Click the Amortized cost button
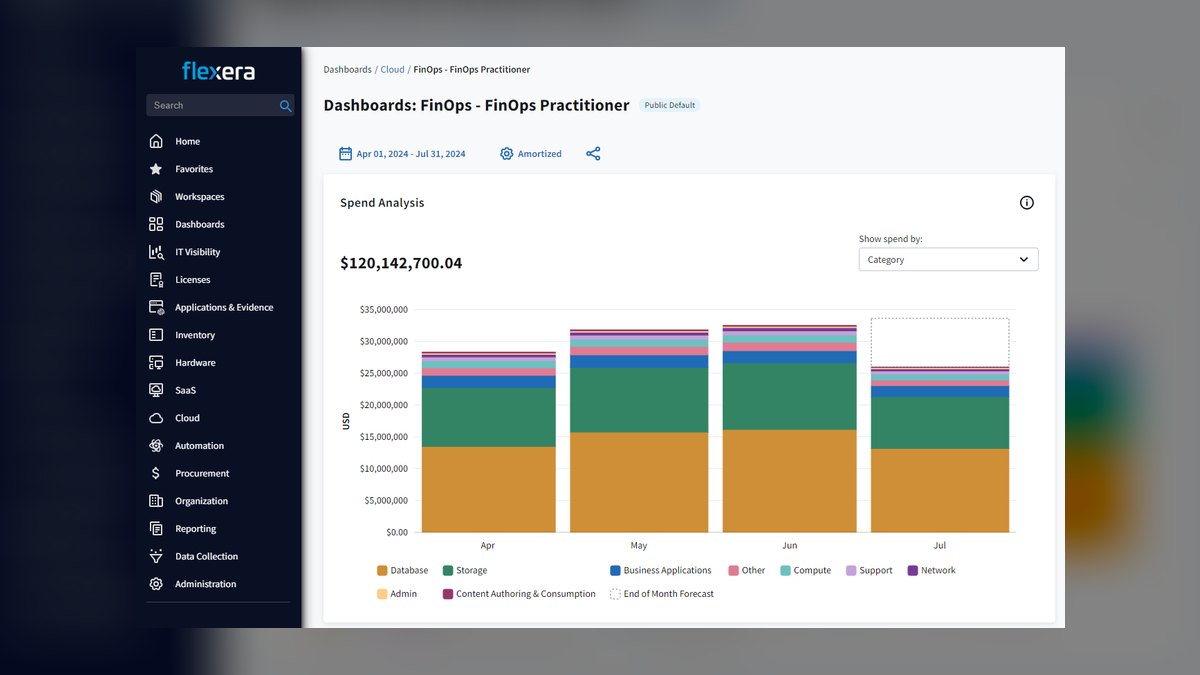 [531, 154]
